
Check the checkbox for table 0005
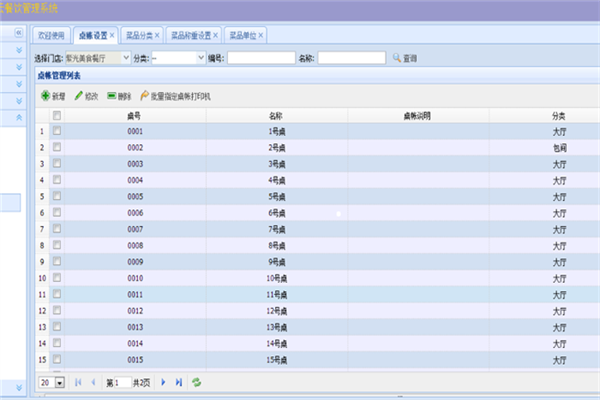[57, 196]
